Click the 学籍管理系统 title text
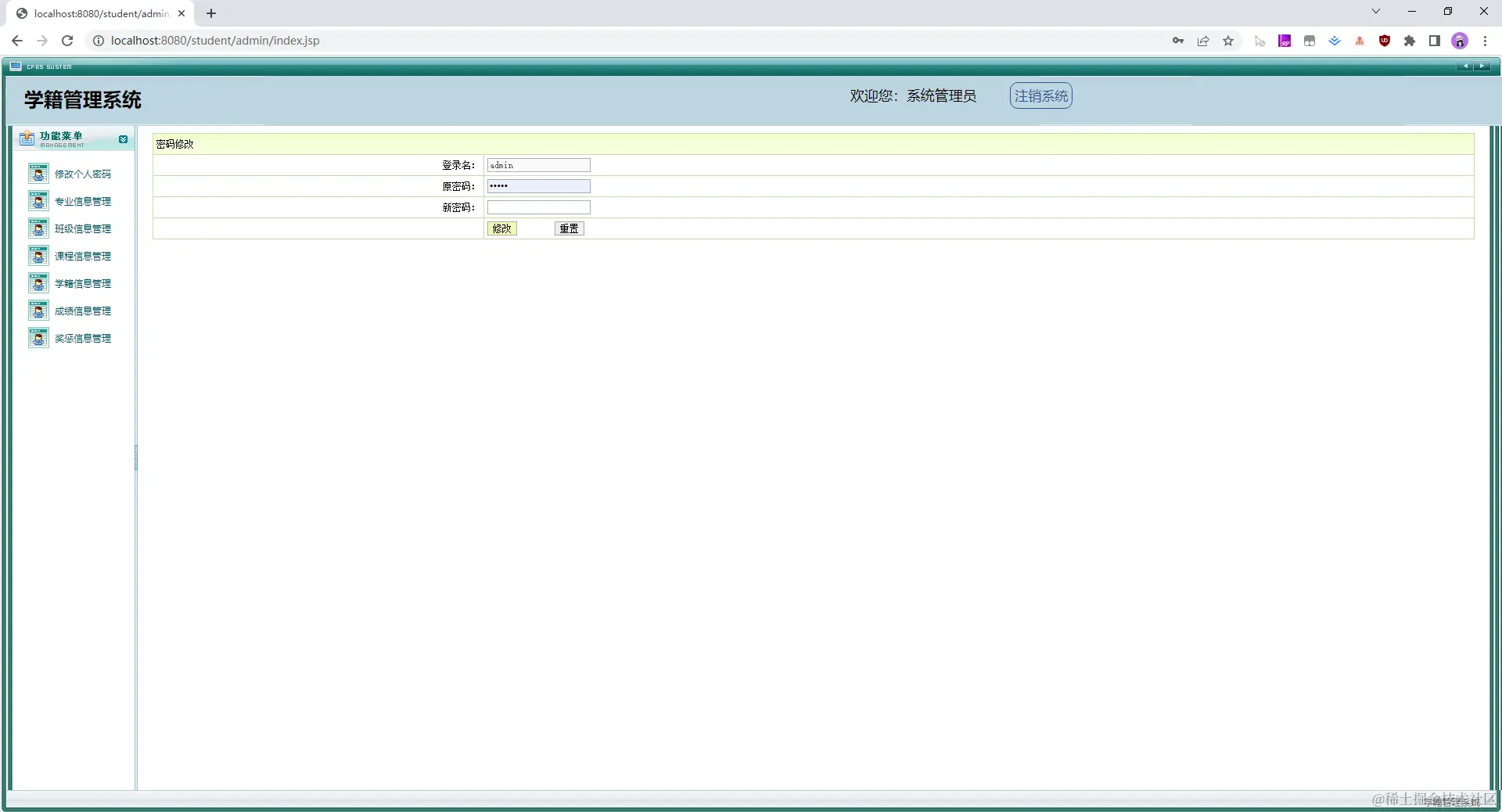This screenshot has height=812, width=1502. click(83, 99)
